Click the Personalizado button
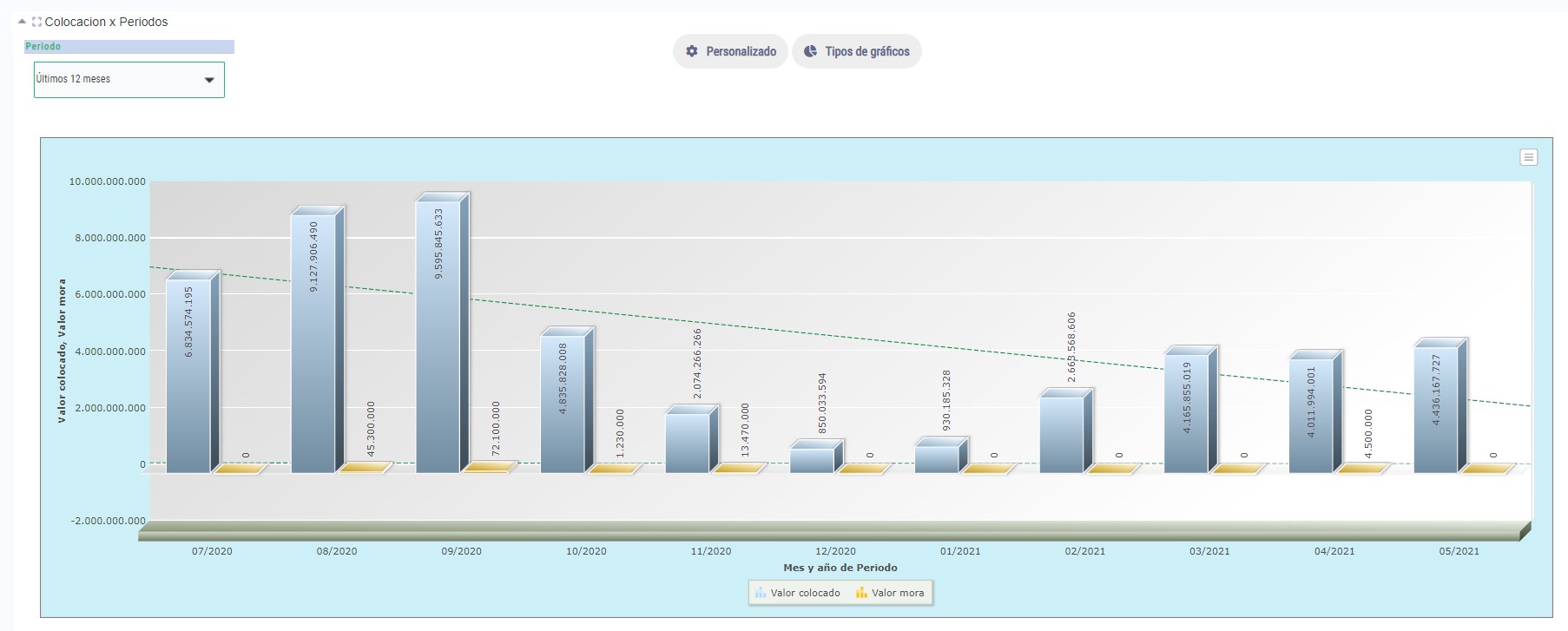The width and height of the screenshot is (1568, 631). [x=730, y=51]
